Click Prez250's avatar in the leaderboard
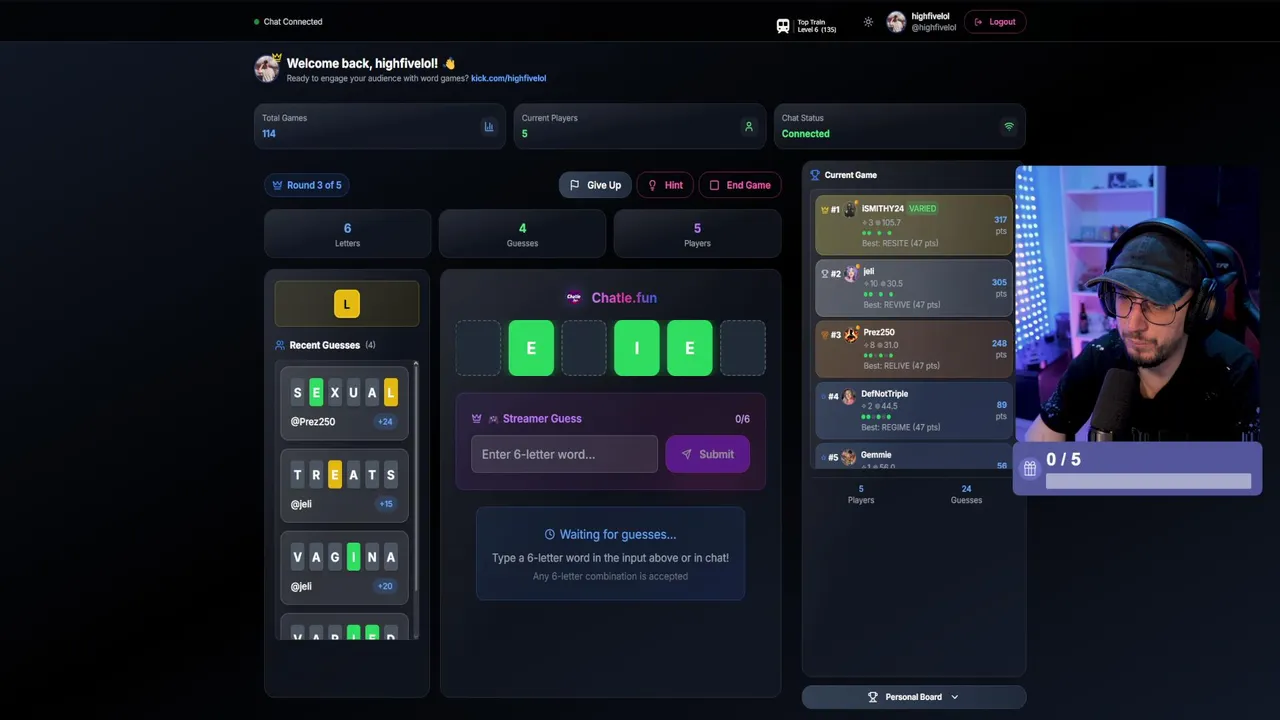Screen dimensions: 1280x720 851,335
